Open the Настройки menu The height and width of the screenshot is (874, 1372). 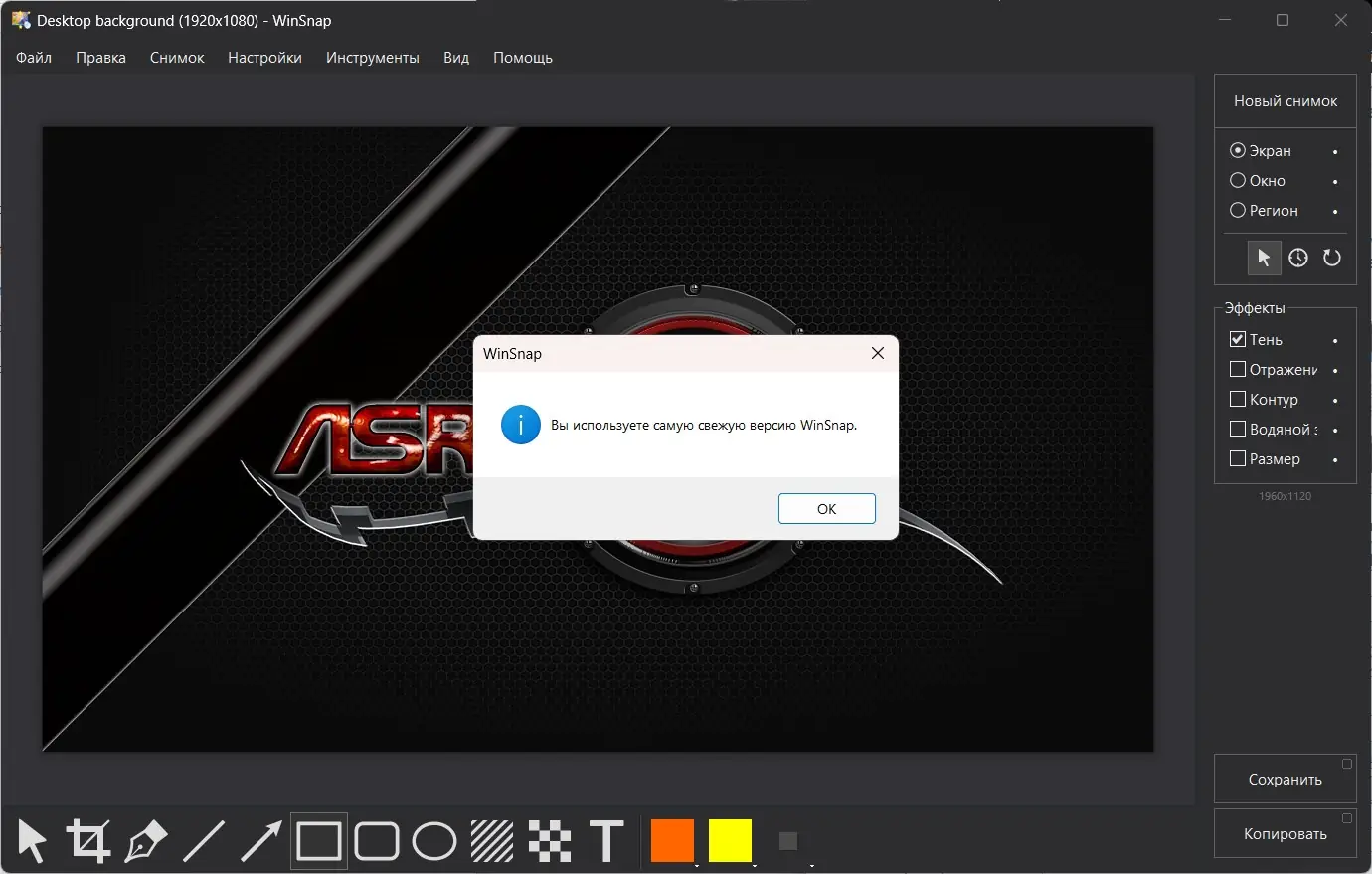264,58
